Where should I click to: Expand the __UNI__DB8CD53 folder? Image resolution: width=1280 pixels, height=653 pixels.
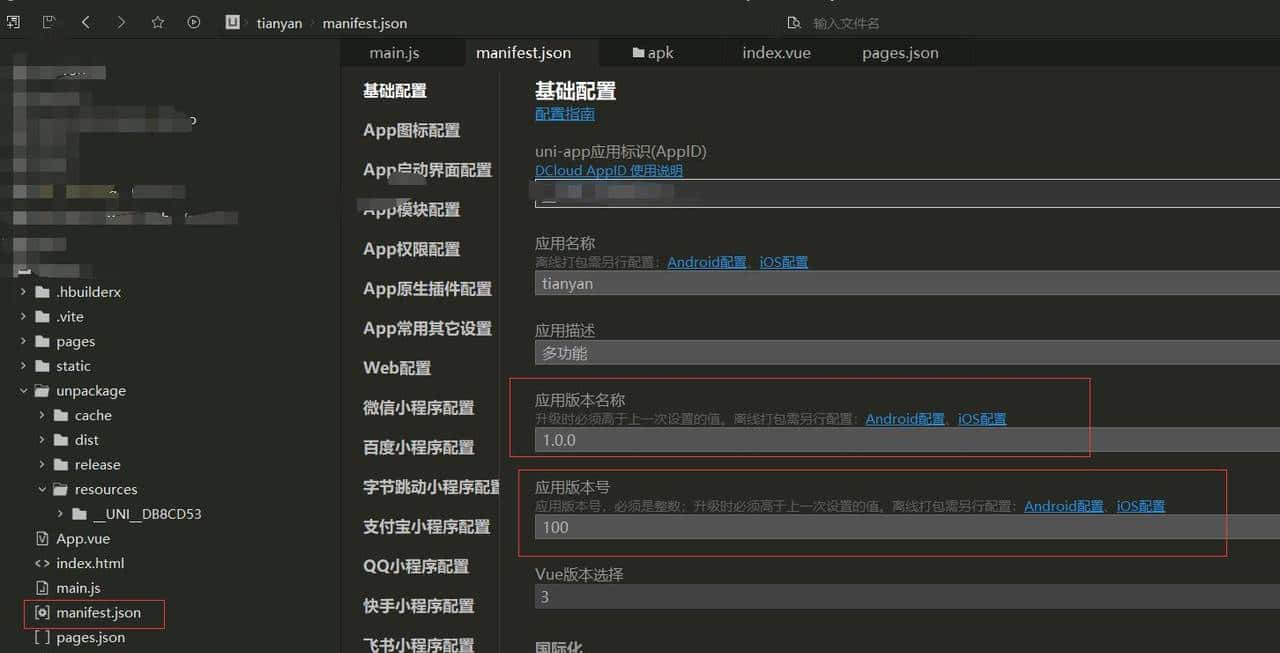[59, 513]
